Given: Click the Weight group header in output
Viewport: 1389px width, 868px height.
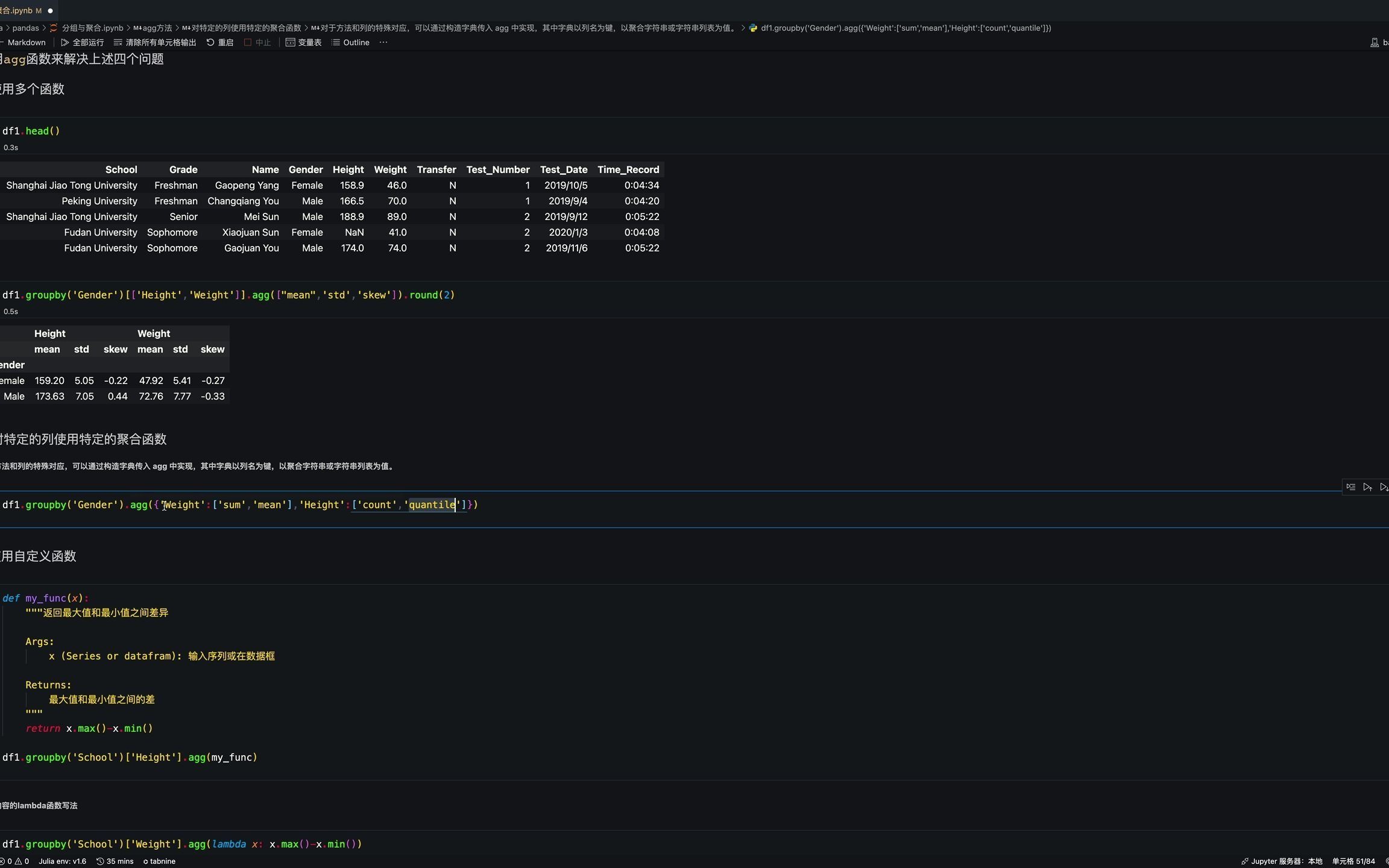Looking at the screenshot, I should pos(154,333).
